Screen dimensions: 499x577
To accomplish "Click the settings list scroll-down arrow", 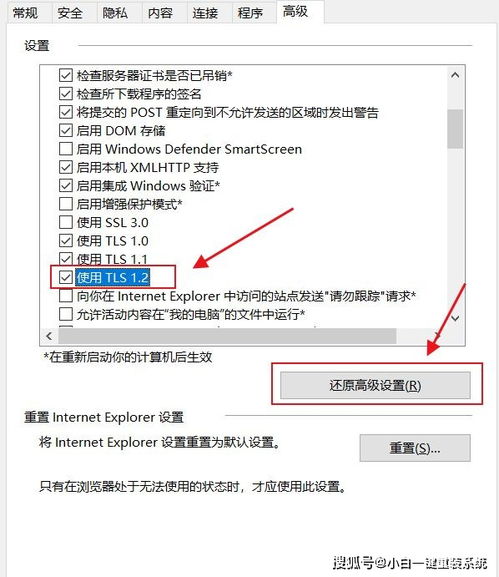I will point(455,318).
